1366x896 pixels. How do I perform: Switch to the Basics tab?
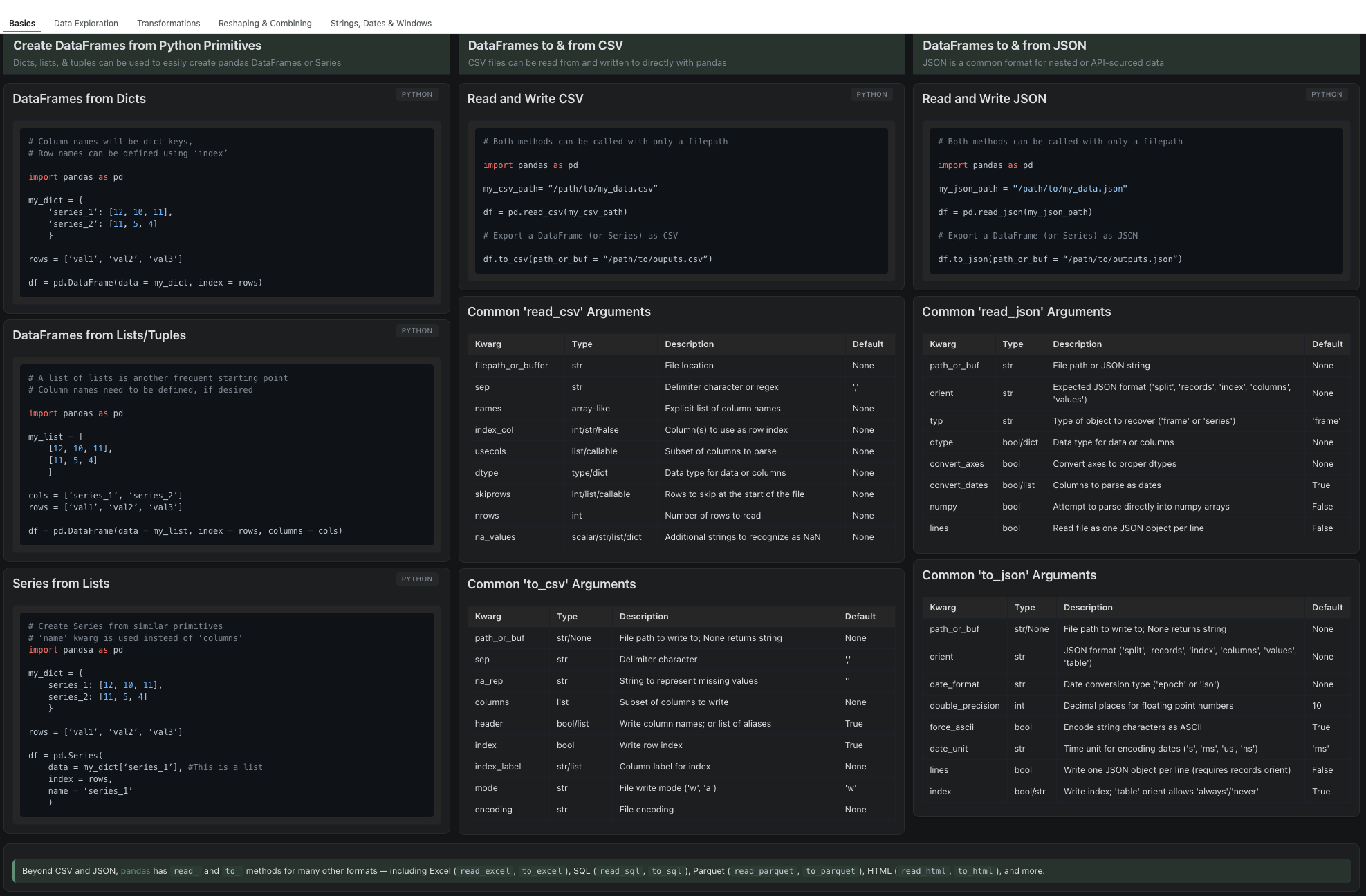coord(22,23)
